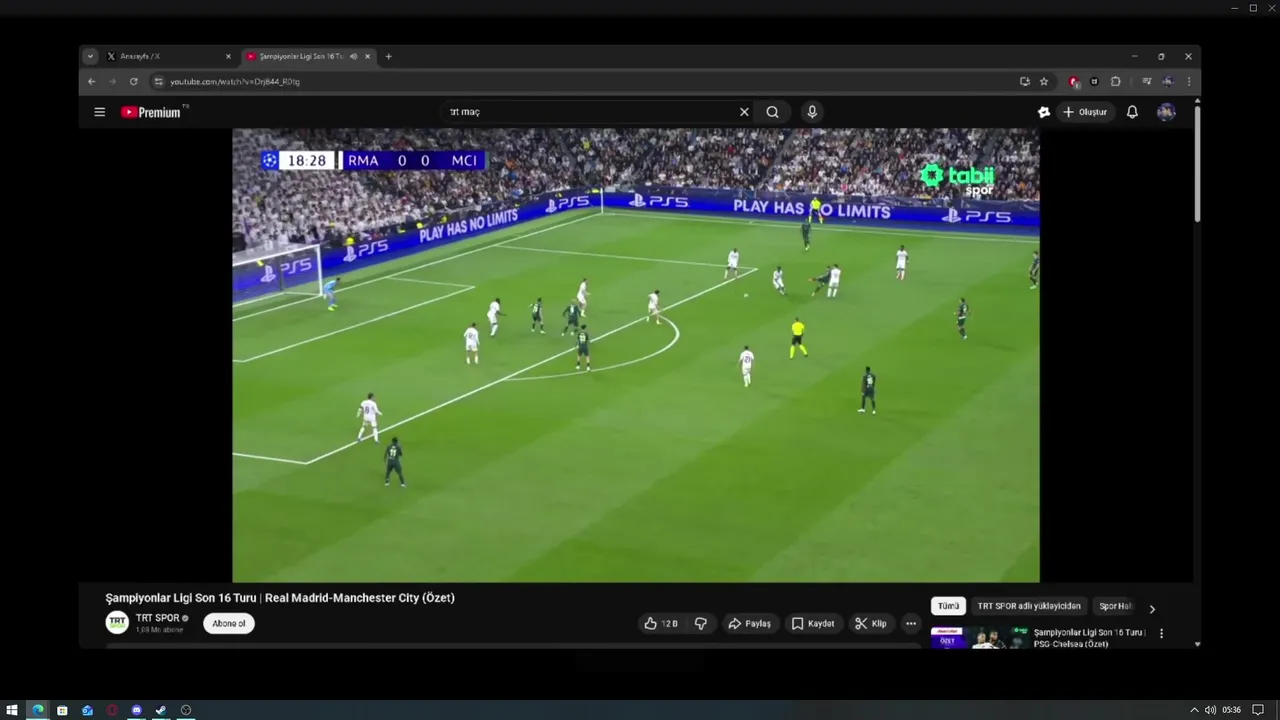Screen dimensions: 1280x720
Task: Open Chrome profile avatar in toolbar
Action: 1168,81
